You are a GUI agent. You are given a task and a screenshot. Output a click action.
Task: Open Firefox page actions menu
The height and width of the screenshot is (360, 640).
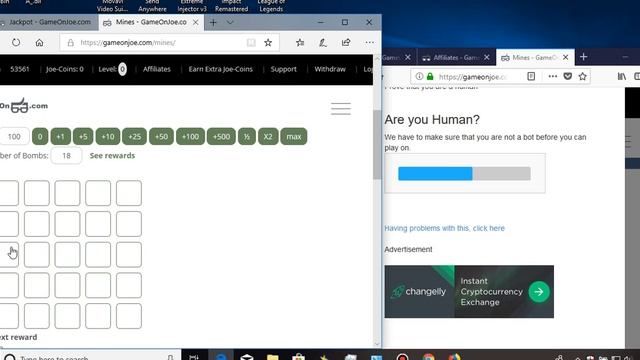[x=553, y=76]
